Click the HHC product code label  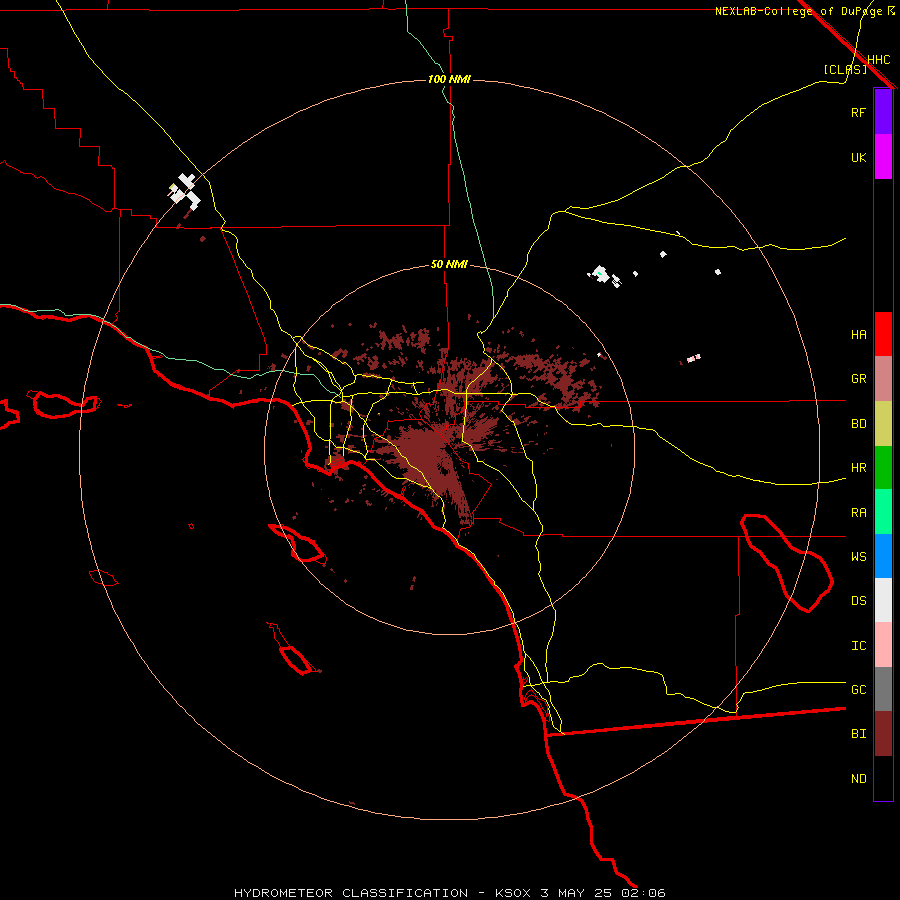878,60
